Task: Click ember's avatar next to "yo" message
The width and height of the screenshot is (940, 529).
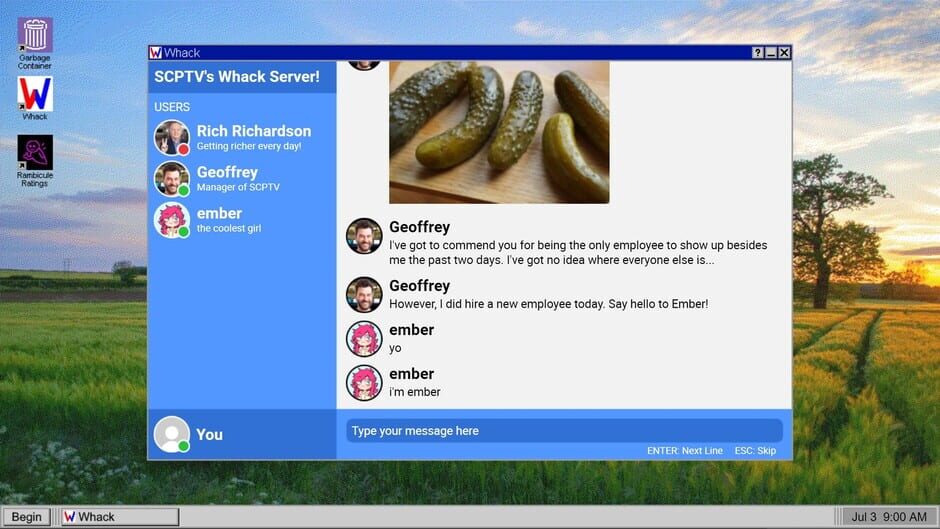Action: 364,339
